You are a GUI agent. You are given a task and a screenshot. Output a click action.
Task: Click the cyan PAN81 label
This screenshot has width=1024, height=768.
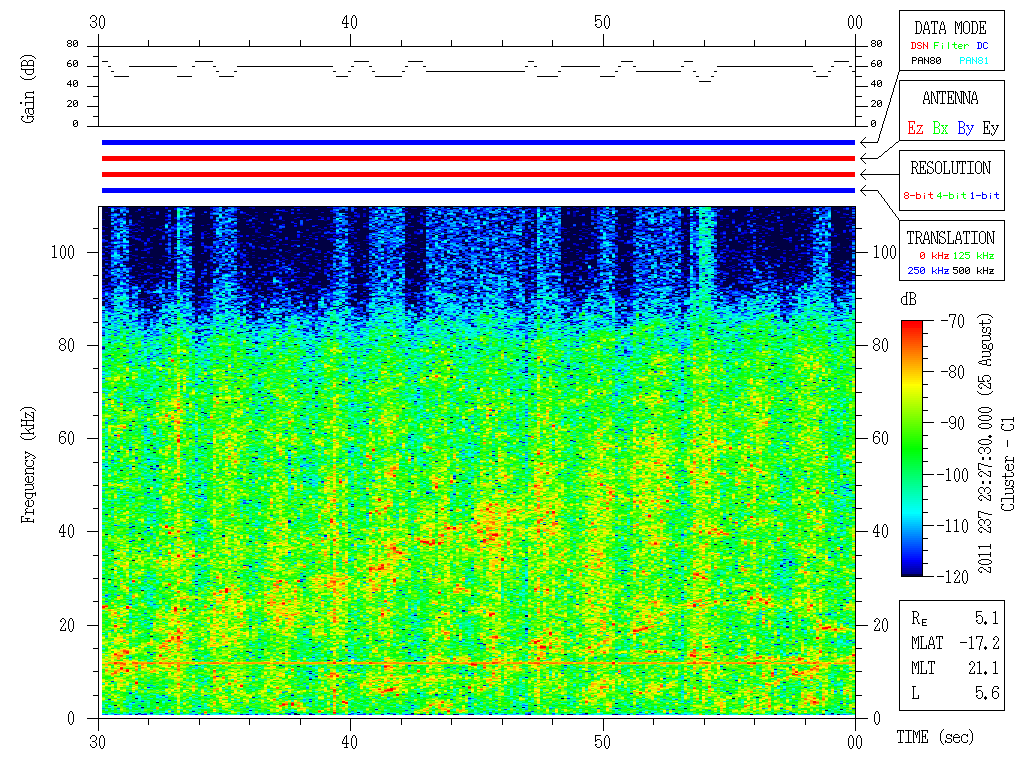coord(974,61)
